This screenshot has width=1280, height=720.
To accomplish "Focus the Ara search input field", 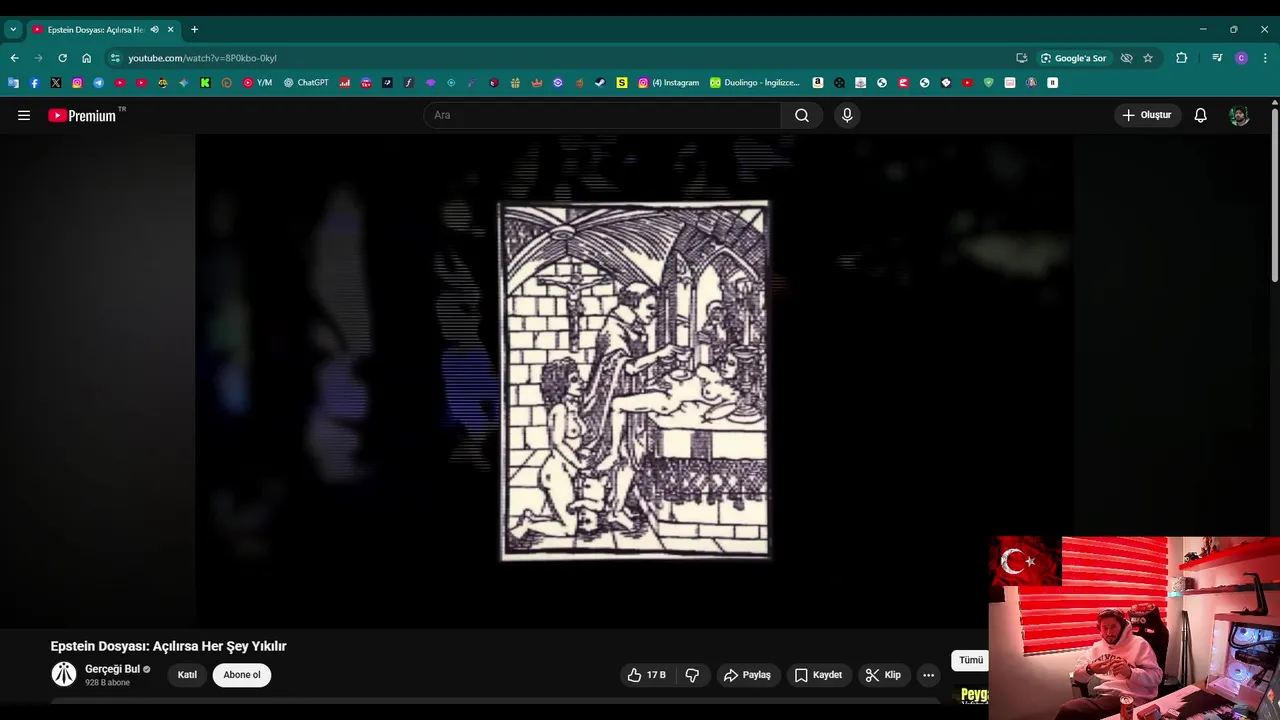I will pos(603,115).
